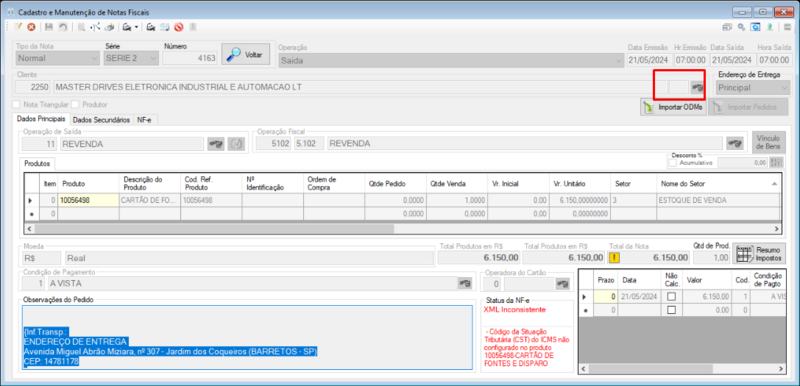The image size is (800, 386).
Task: Click the pencil edit-note toolbar icon
Action: 18,27
